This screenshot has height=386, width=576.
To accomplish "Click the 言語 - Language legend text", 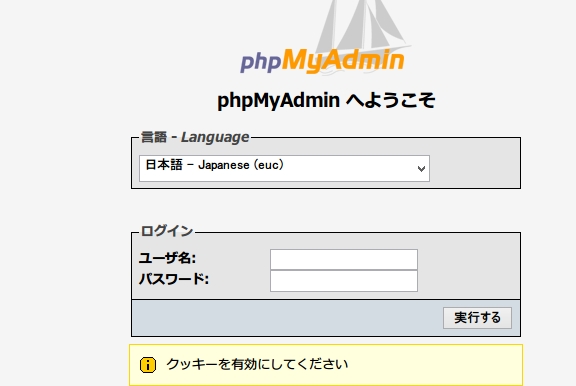I will coord(195,137).
